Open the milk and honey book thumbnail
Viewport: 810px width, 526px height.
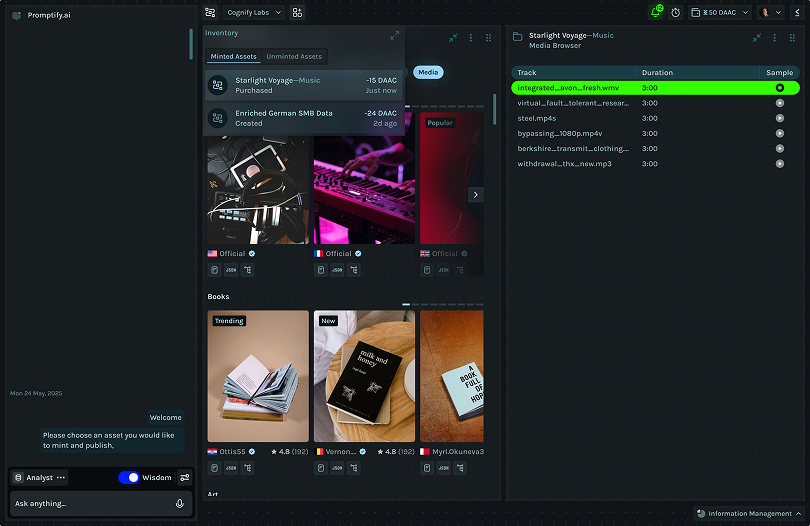[x=364, y=376]
